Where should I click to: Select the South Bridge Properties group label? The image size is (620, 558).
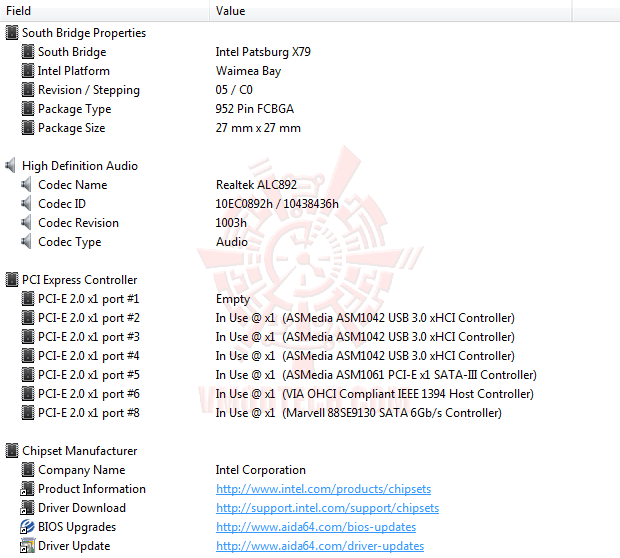pyautogui.click(x=84, y=33)
